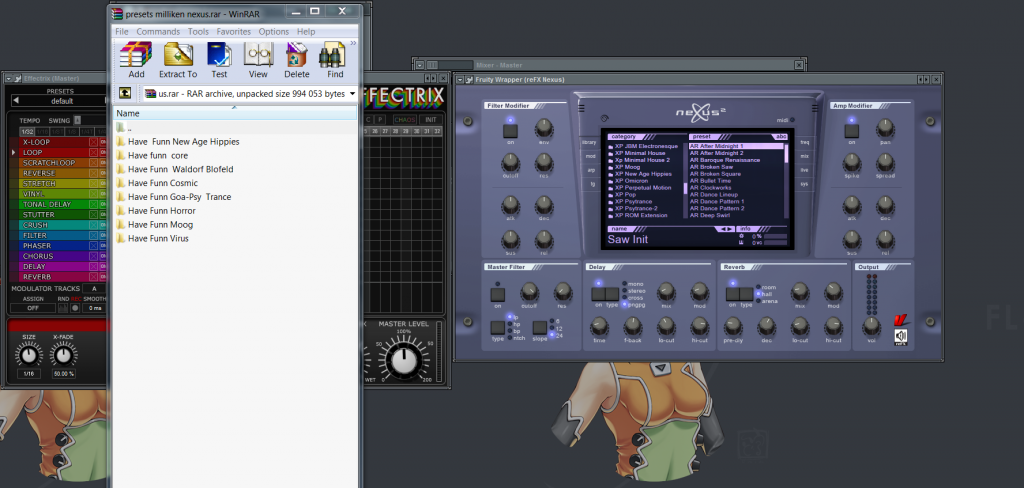Screen dimensions: 1024x488
Task: Open the Mixer window menu arrow
Action: click(x=420, y=65)
